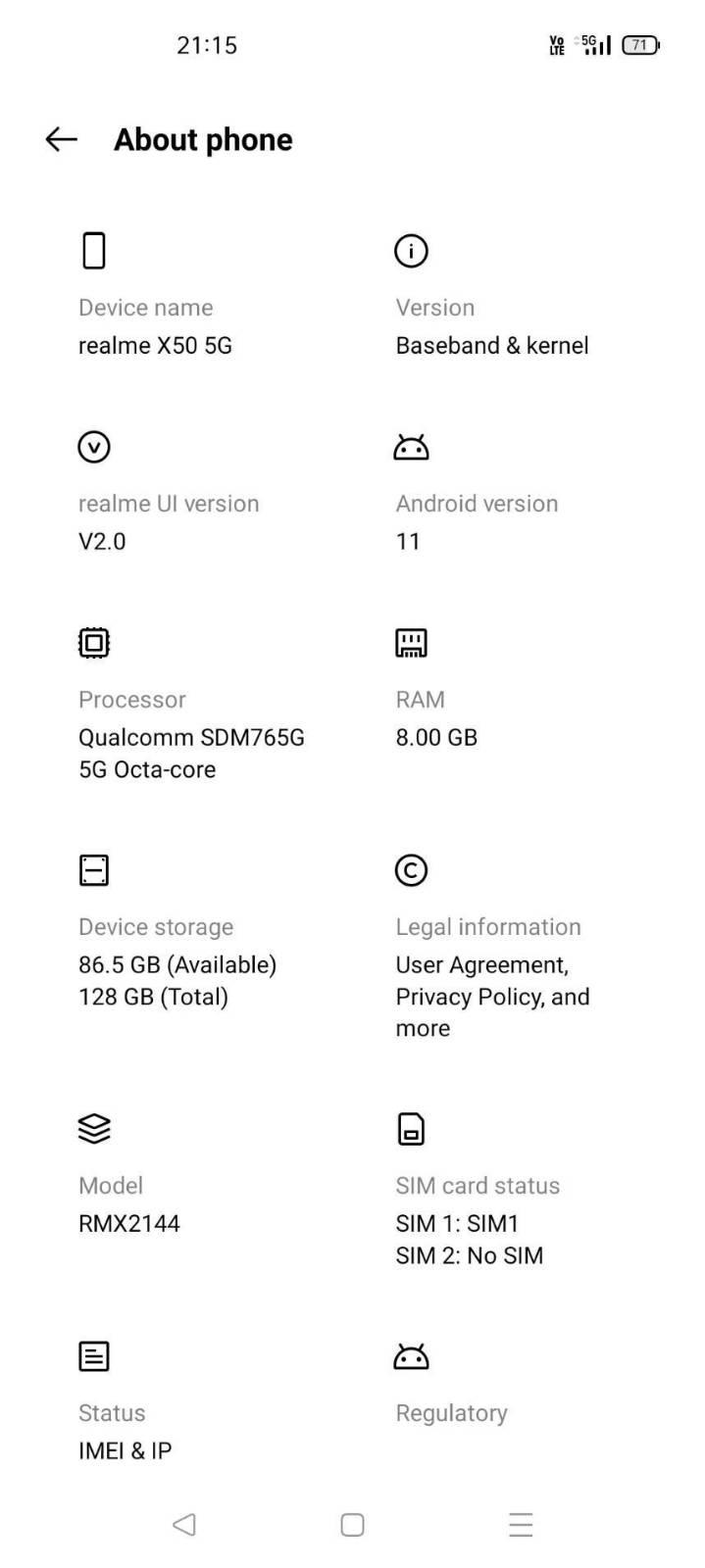Tap the Android robot icon above Android version
705x1568 pixels.
(411, 448)
